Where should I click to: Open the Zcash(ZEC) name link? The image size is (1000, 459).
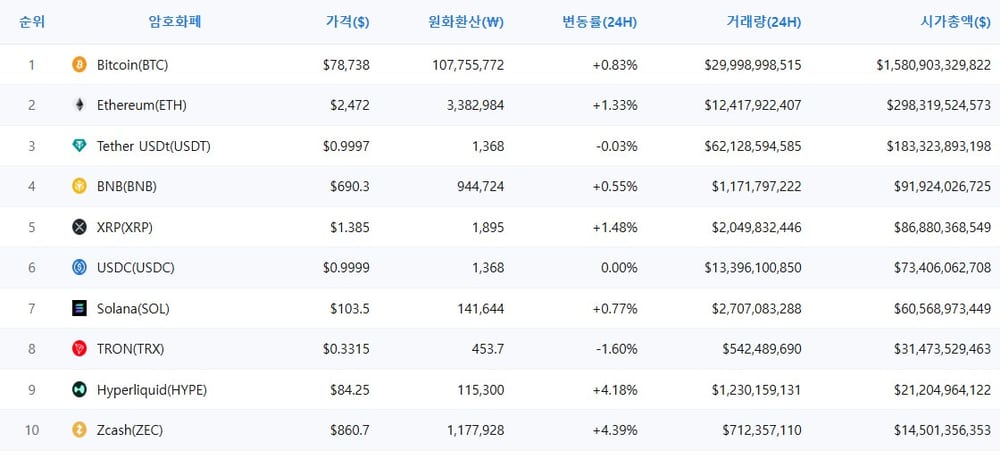coord(130,430)
